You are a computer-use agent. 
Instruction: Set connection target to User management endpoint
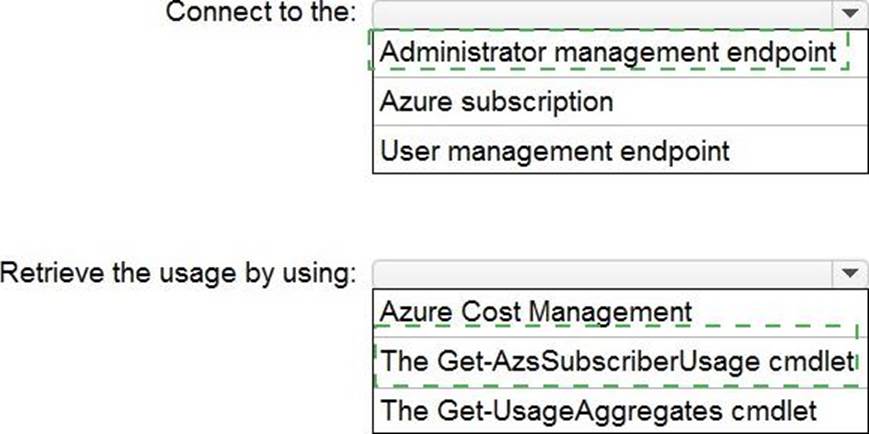click(555, 151)
